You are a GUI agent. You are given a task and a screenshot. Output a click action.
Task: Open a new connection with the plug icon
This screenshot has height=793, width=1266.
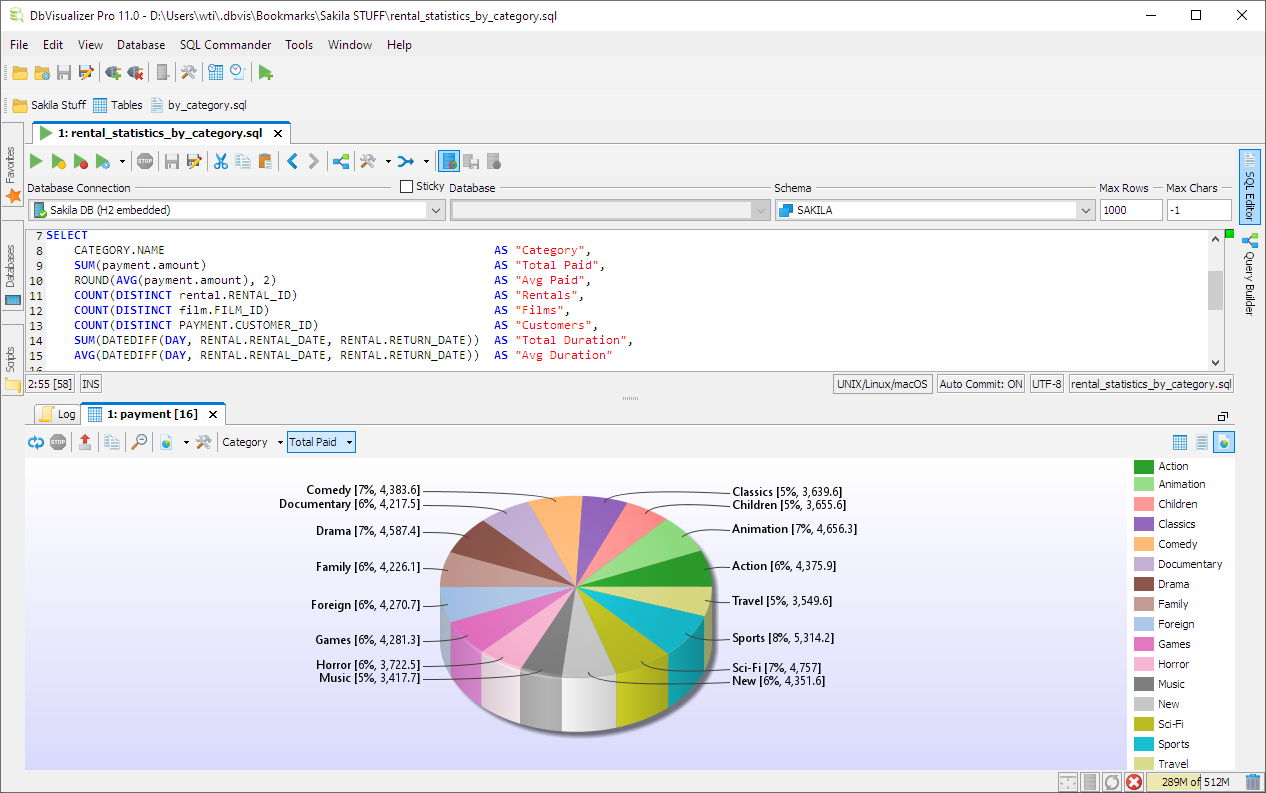[111, 72]
